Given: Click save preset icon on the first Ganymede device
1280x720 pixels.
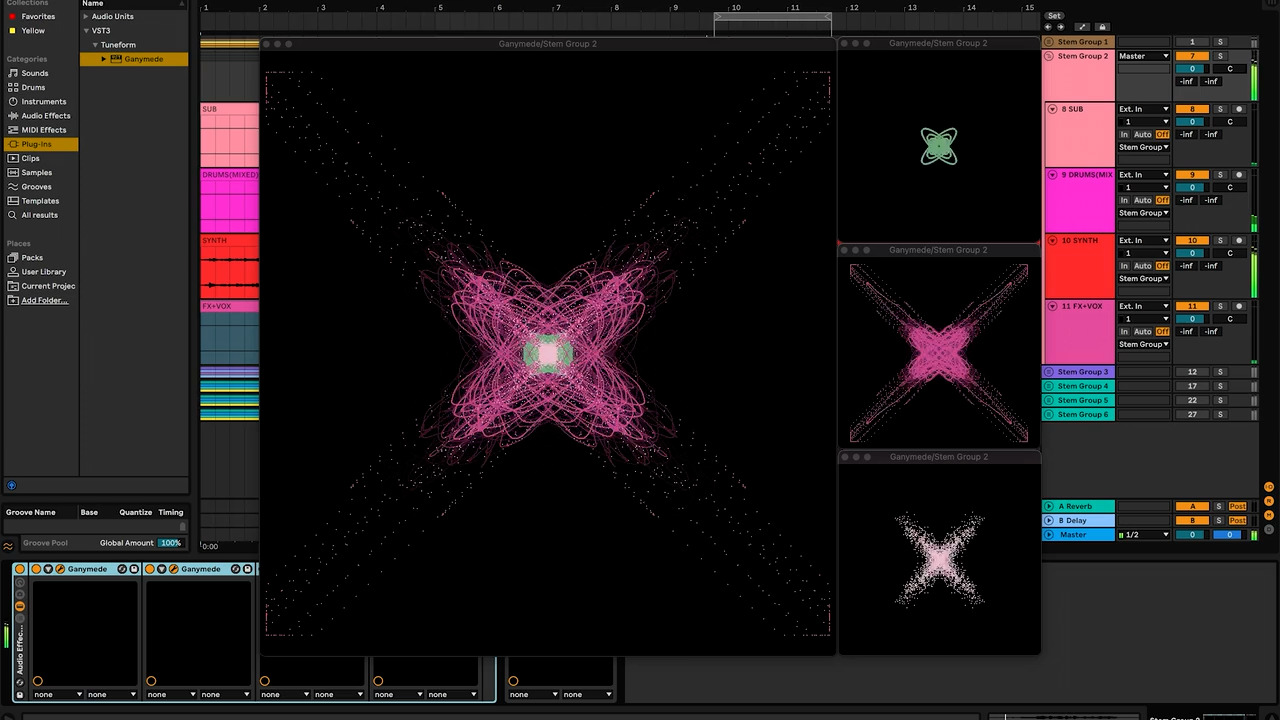Looking at the screenshot, I should 134,569.
